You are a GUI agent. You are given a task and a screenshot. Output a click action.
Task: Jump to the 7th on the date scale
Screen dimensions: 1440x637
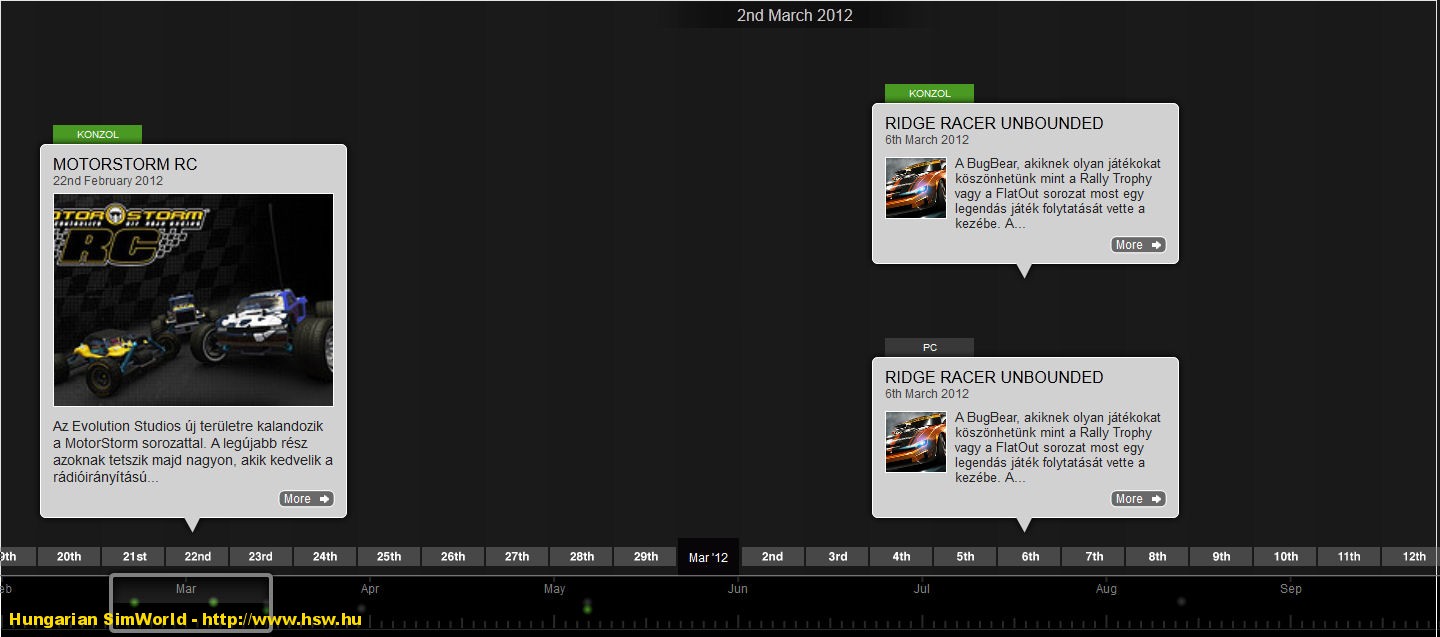[x=1093, y=557]
